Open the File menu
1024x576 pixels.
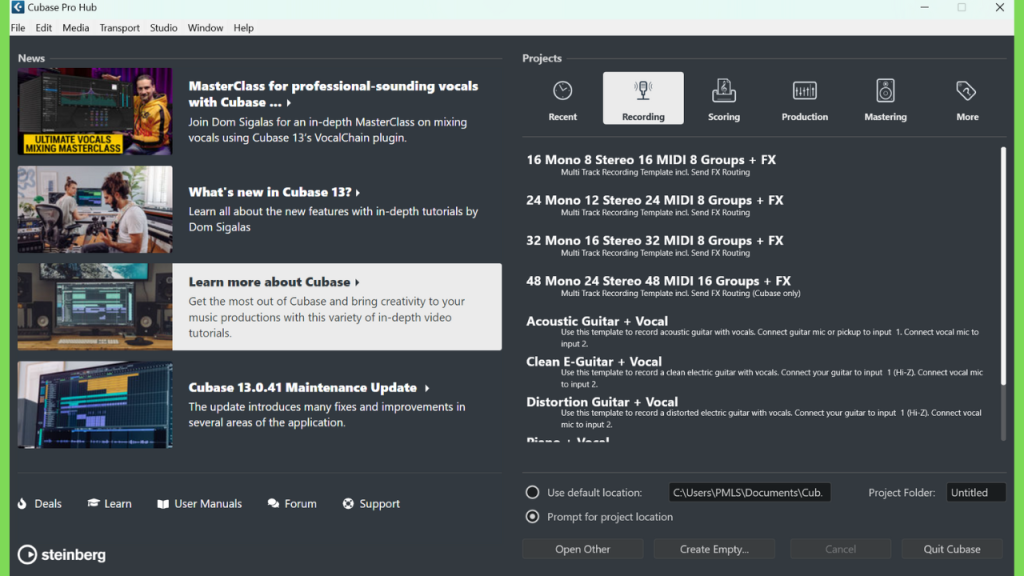point(18,28)
